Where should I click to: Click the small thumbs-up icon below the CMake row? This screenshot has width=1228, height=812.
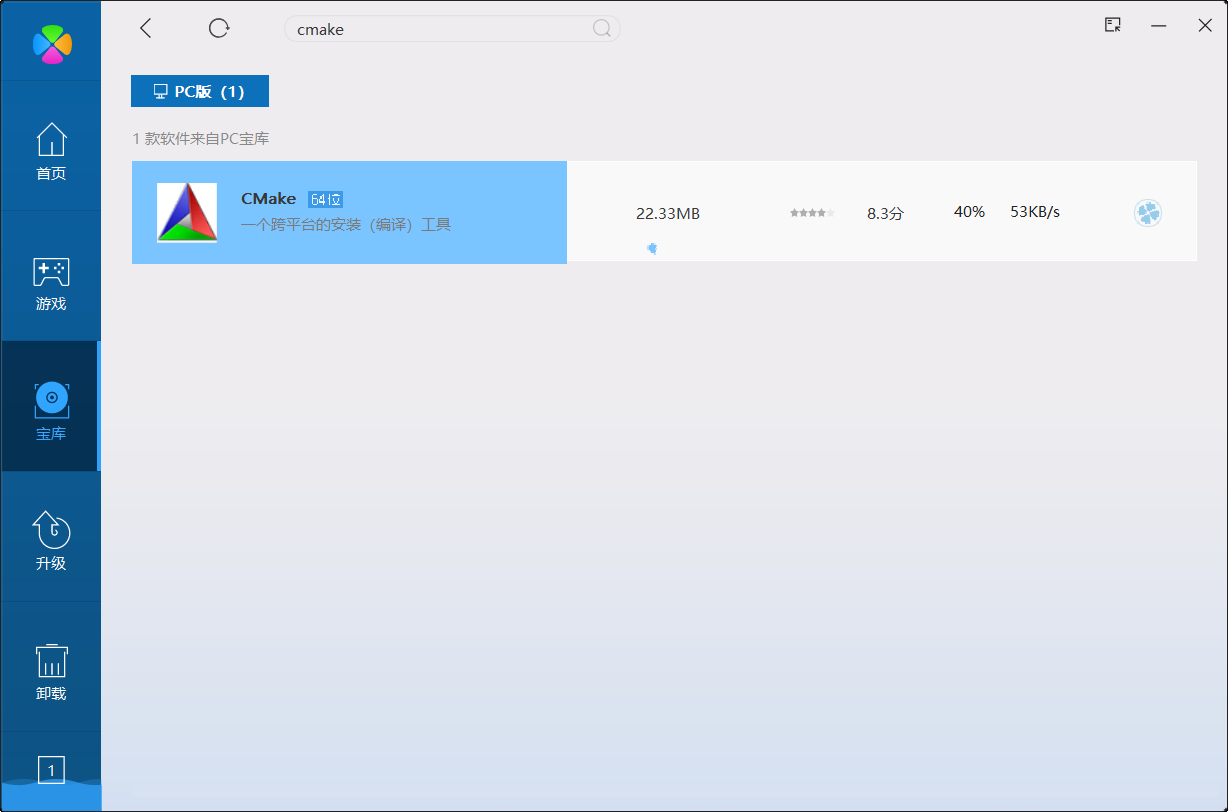pos(653,247)
